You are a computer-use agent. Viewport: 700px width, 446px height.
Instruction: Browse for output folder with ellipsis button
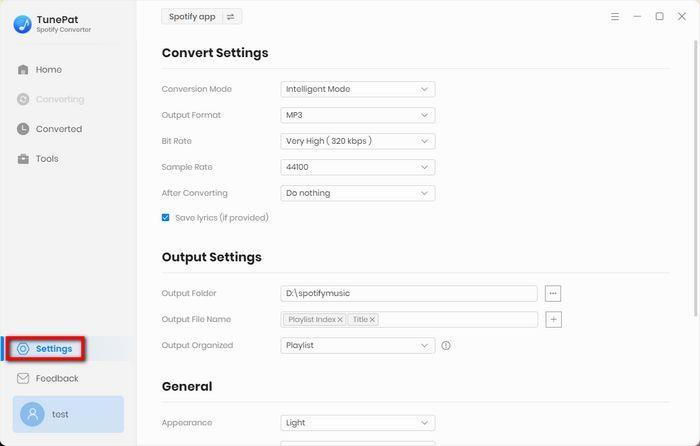click(x=554, y=293)
